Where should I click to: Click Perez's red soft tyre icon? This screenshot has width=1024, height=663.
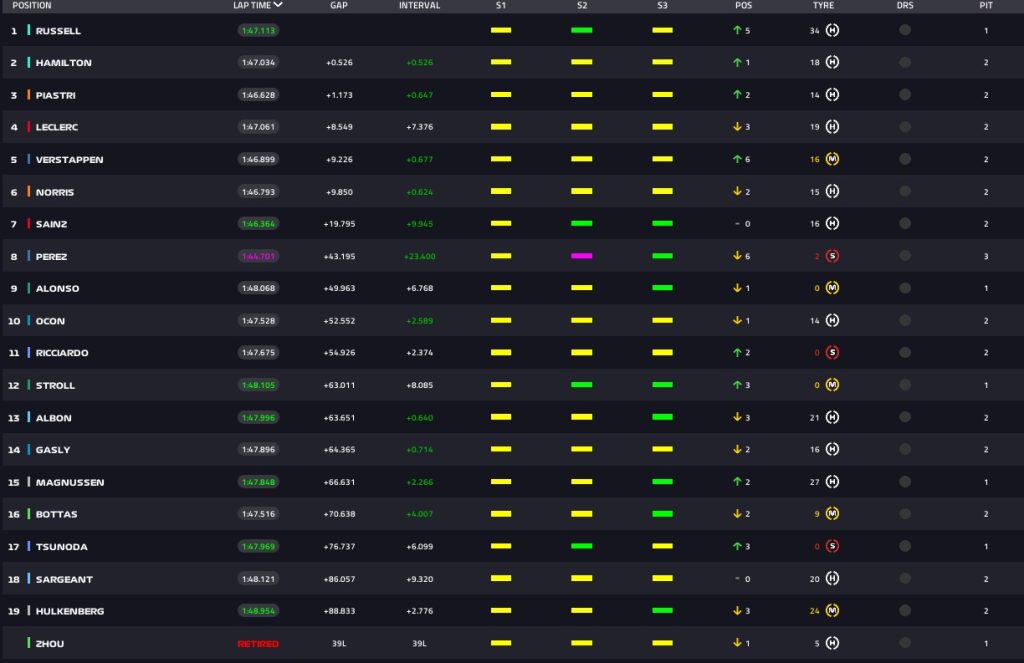pyautogui.click(x=832, y=257)
